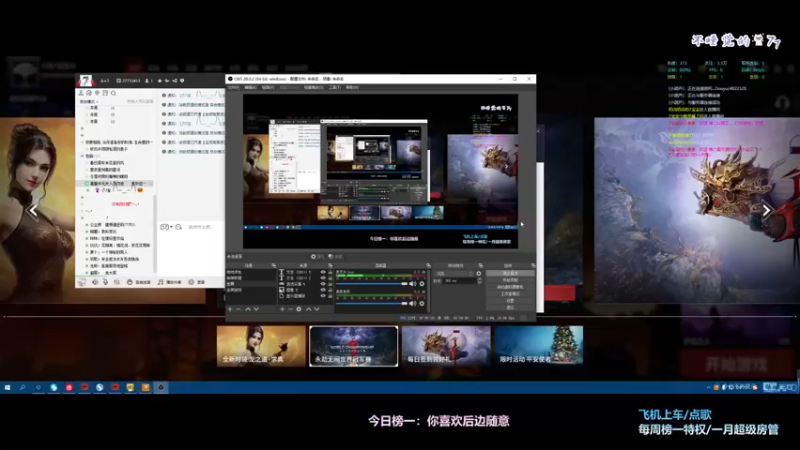Open the 视图(V) menu in OBS
The height and width of the screenshot is (450, 800).
[x=268, y=88]
